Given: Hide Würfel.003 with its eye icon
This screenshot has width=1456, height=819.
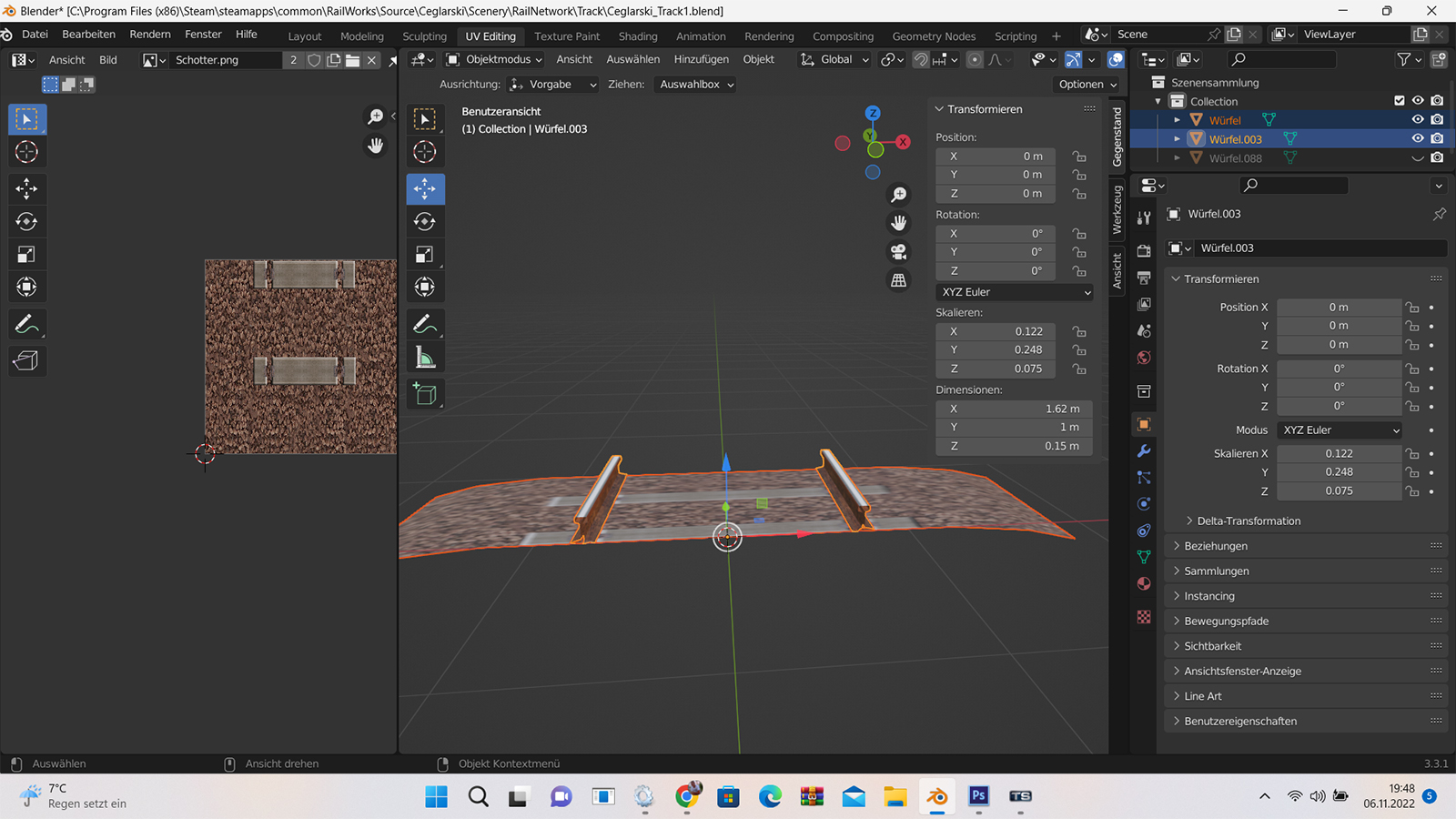Looking at the screenshot, I should tap(1417, 138).
